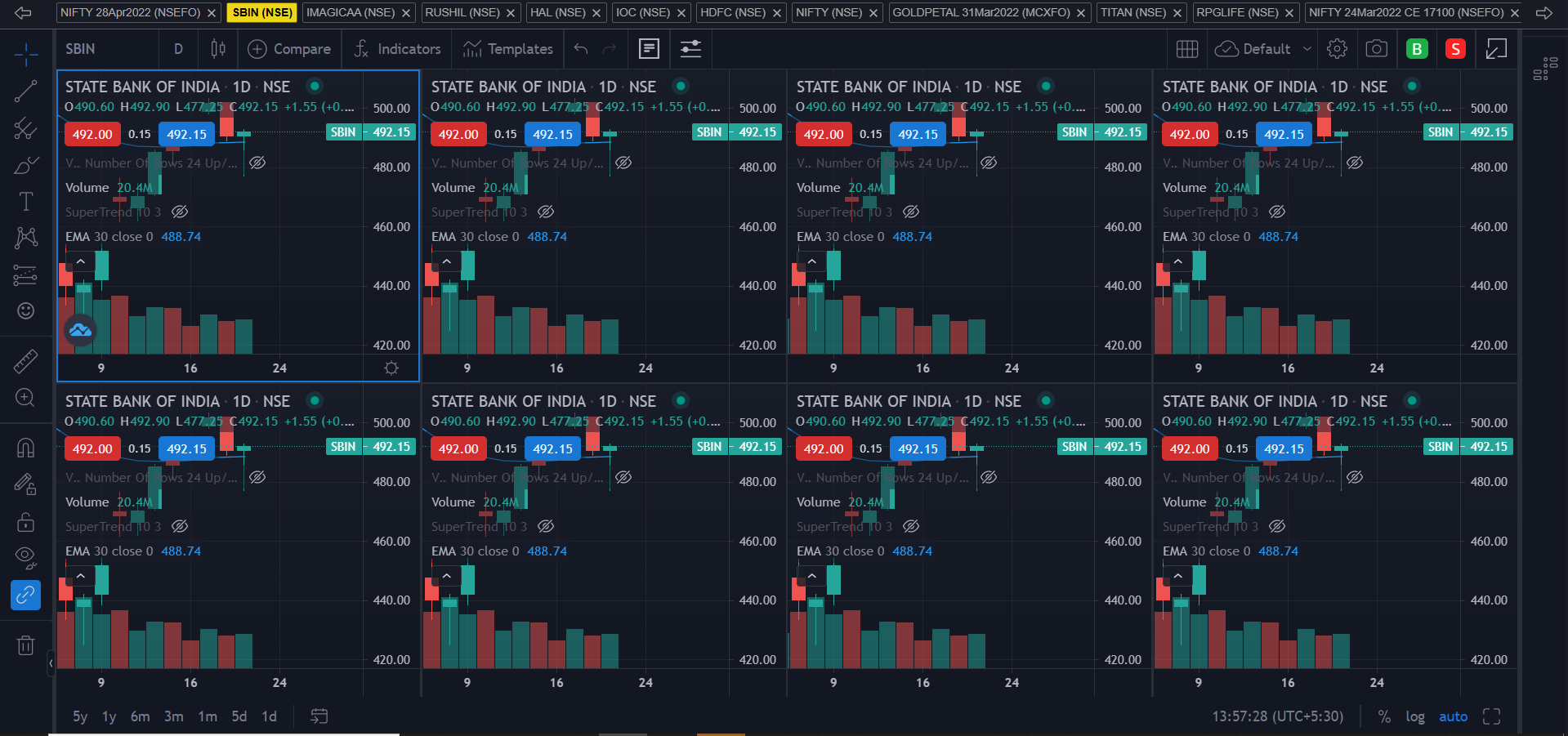Pop out chart to fullscreen
The height and width of the screenshot is (736, 1568).
(x=1496, y=49)
